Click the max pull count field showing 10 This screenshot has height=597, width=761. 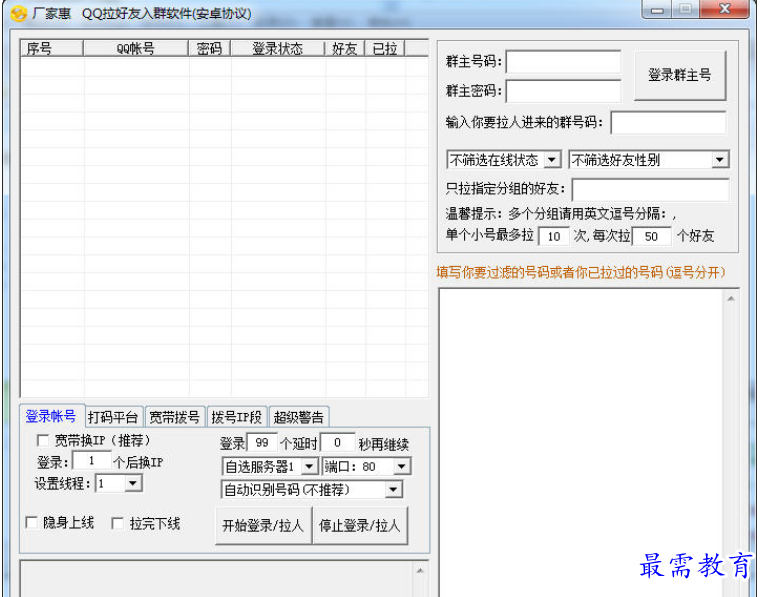click(554, 236)
